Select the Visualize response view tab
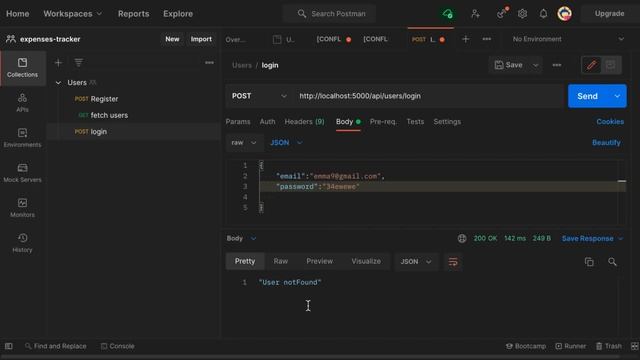 point(366,261)
